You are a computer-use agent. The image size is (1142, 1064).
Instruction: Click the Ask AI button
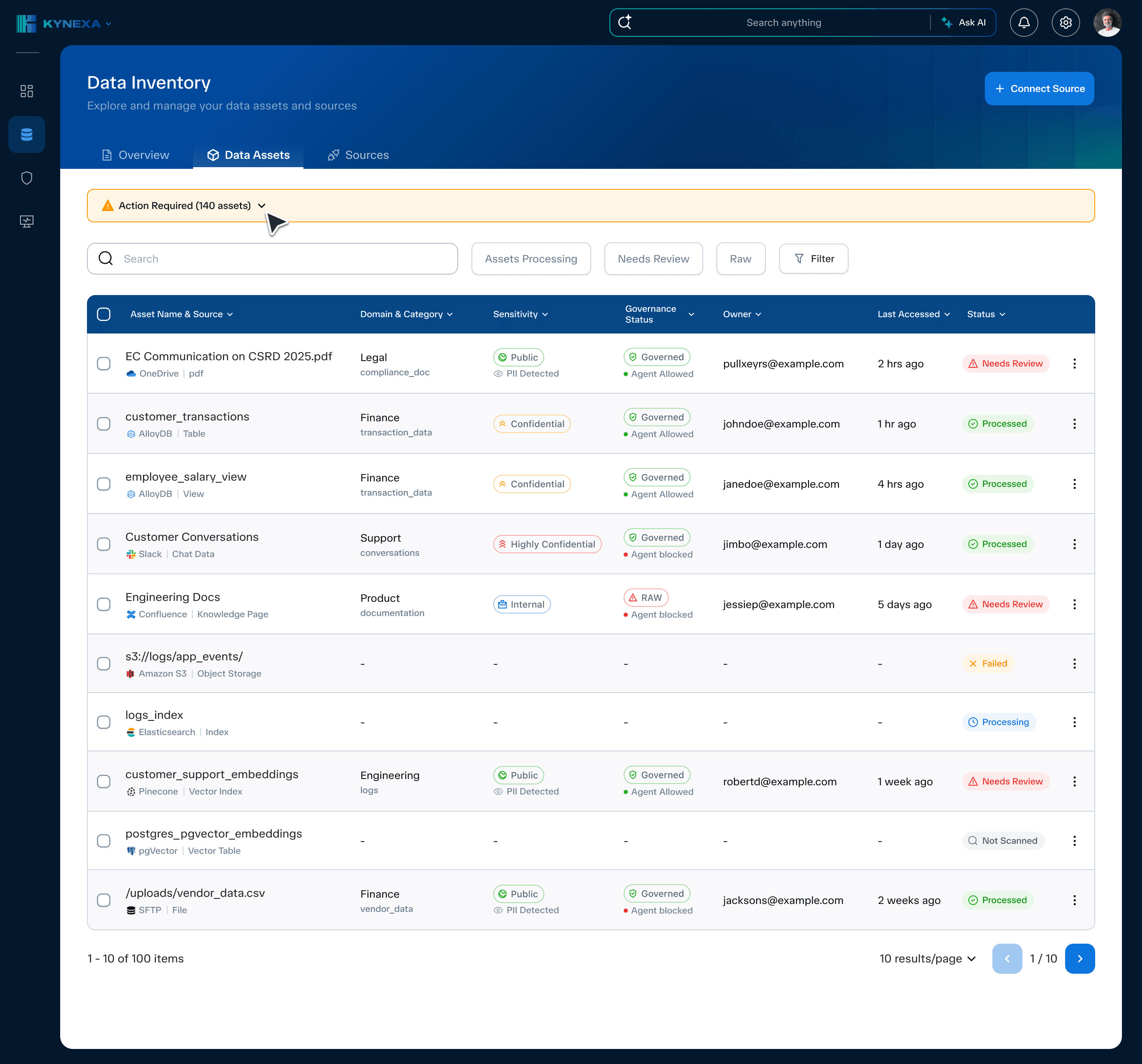click(964, 23)
